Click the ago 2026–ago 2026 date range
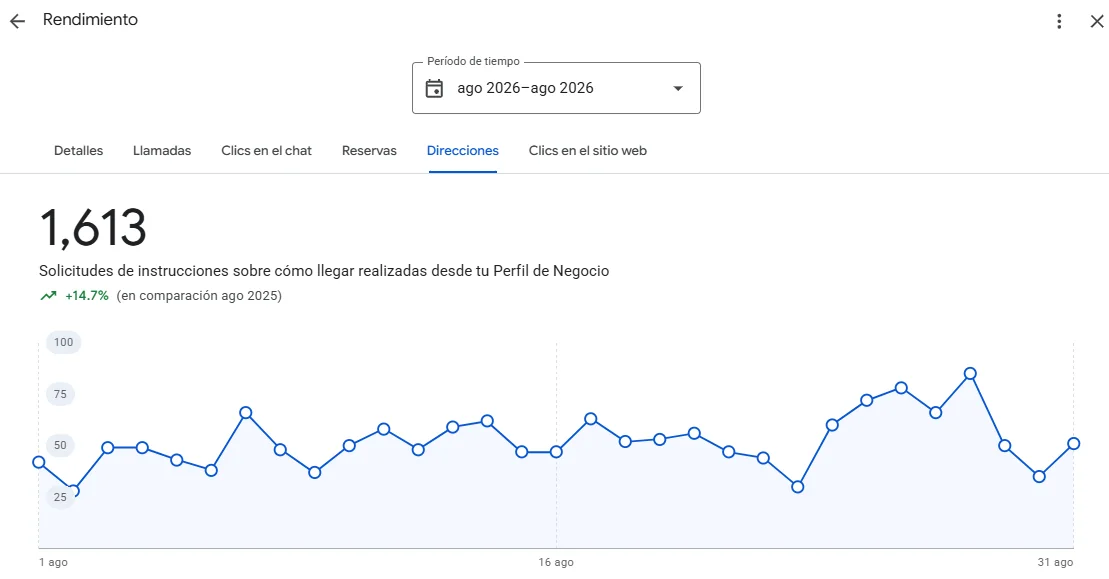 [x=525, y=88]
